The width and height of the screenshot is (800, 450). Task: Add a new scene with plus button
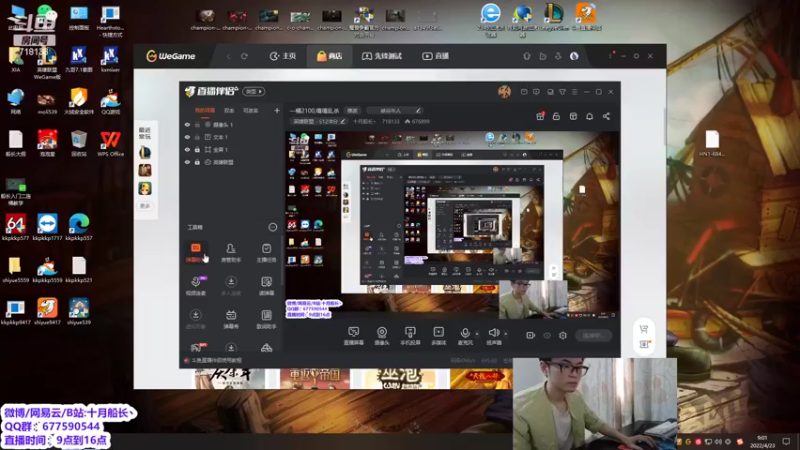pyautogui.click(x=277, y=110)
